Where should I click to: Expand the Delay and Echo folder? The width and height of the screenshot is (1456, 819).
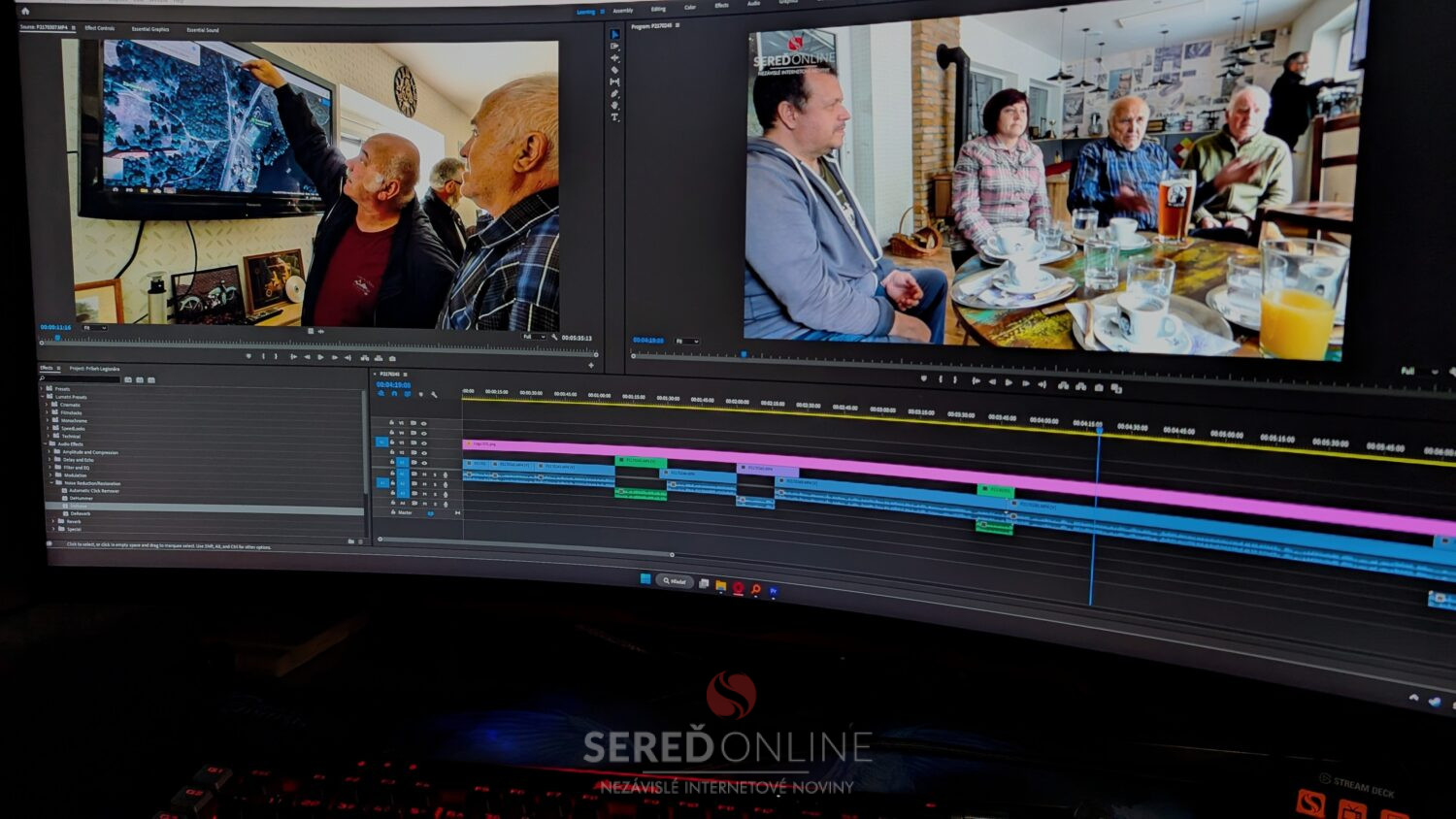[50, 460]
